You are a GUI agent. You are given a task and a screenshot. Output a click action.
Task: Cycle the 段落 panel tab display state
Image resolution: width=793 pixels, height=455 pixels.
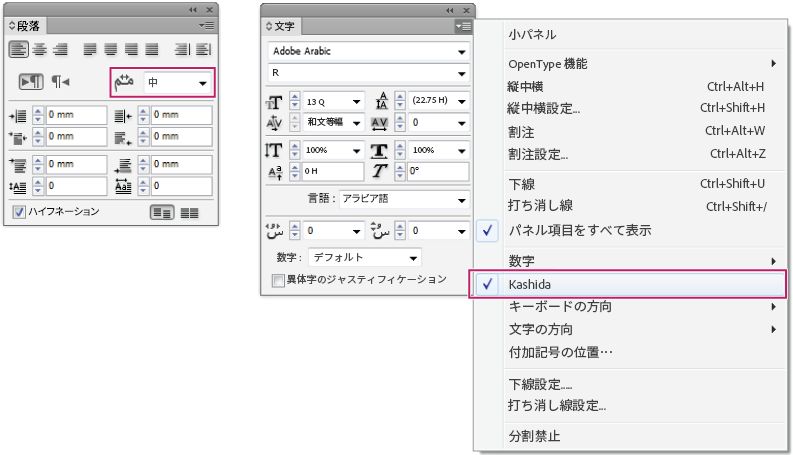tap(12, 26)
